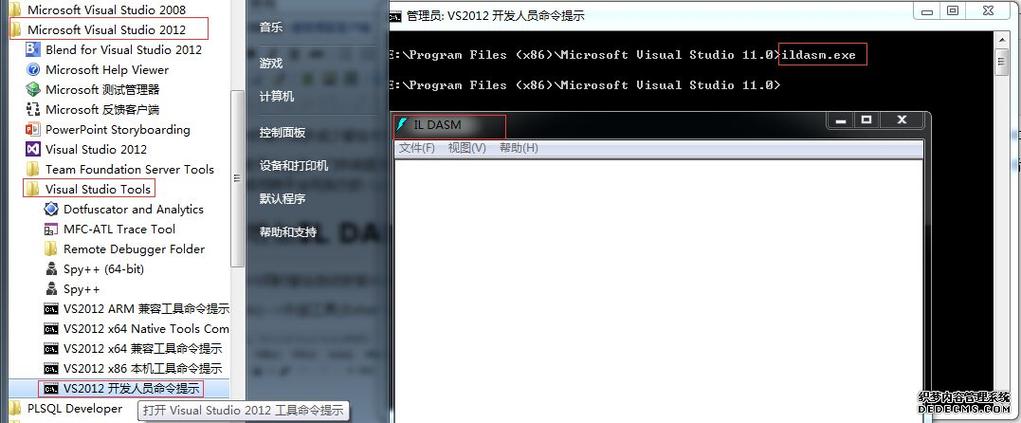The height and width of the screenshot is (423, 1021).
Task: Close the IL DASM window
Action: pos(901,120)
